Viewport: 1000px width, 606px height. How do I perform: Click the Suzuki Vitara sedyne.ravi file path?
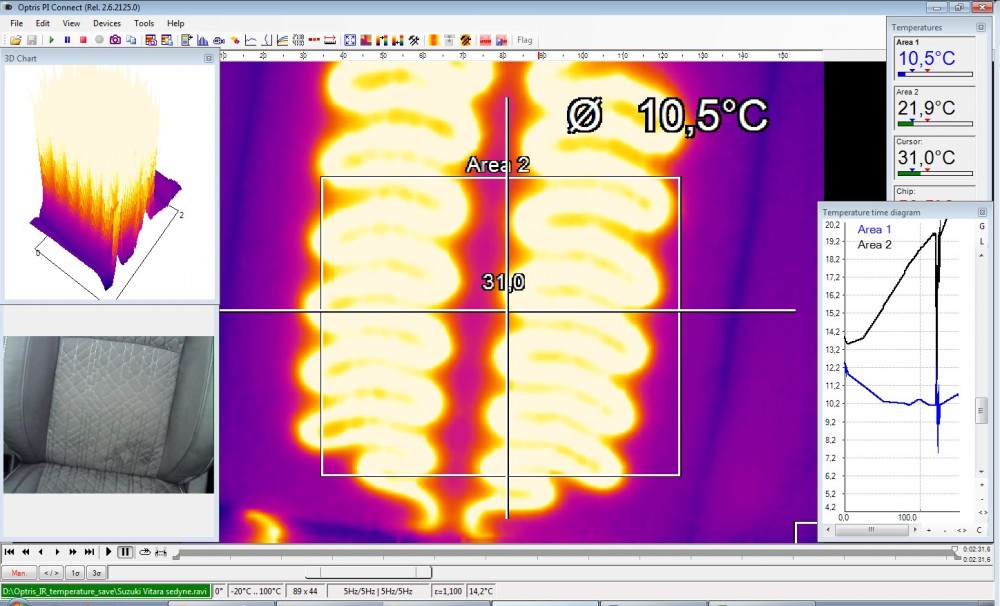(106, 591)
